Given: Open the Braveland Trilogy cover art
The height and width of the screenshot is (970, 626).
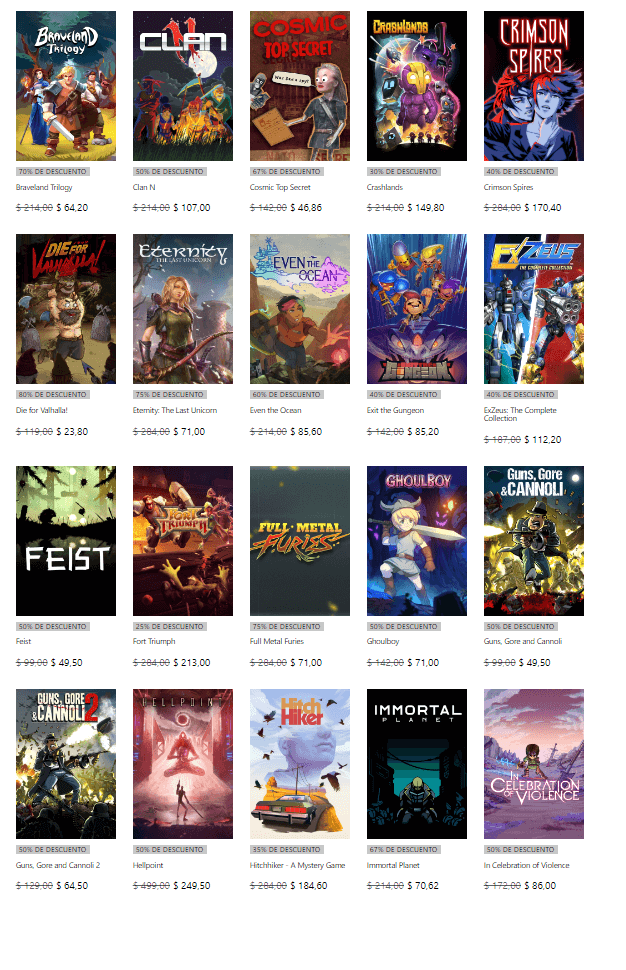Looking at the screenshot, I should [x=66, y=86].
